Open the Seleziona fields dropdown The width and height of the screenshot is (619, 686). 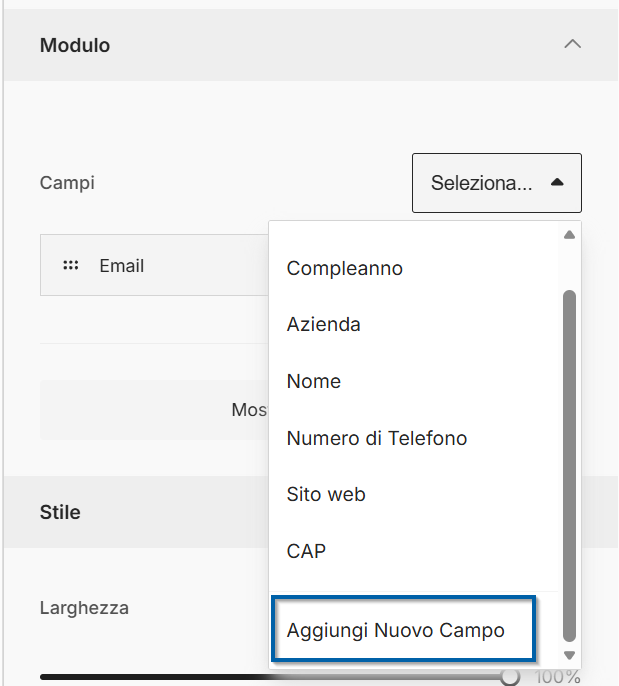483,183
